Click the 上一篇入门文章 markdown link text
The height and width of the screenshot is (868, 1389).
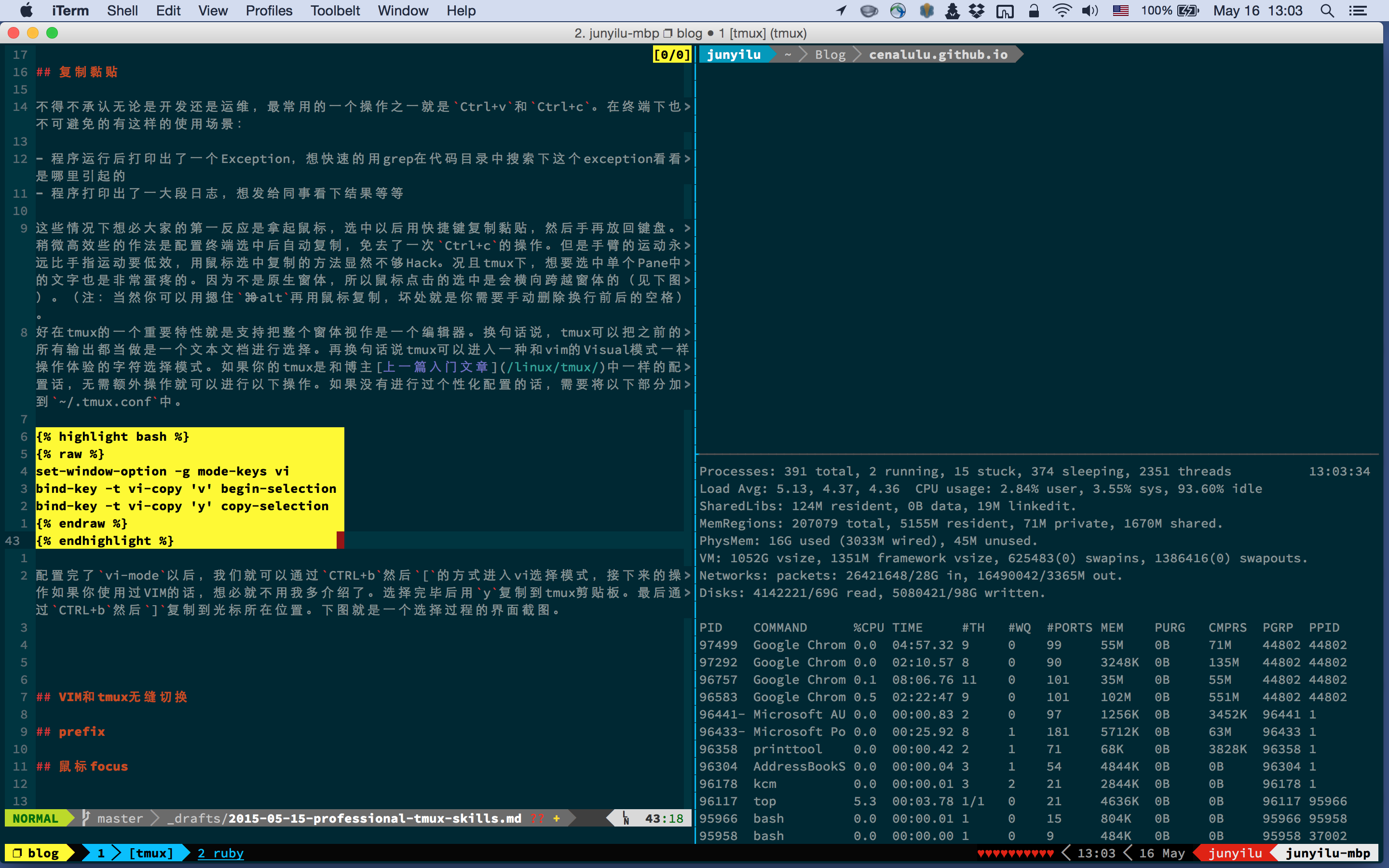pos(436,367)
